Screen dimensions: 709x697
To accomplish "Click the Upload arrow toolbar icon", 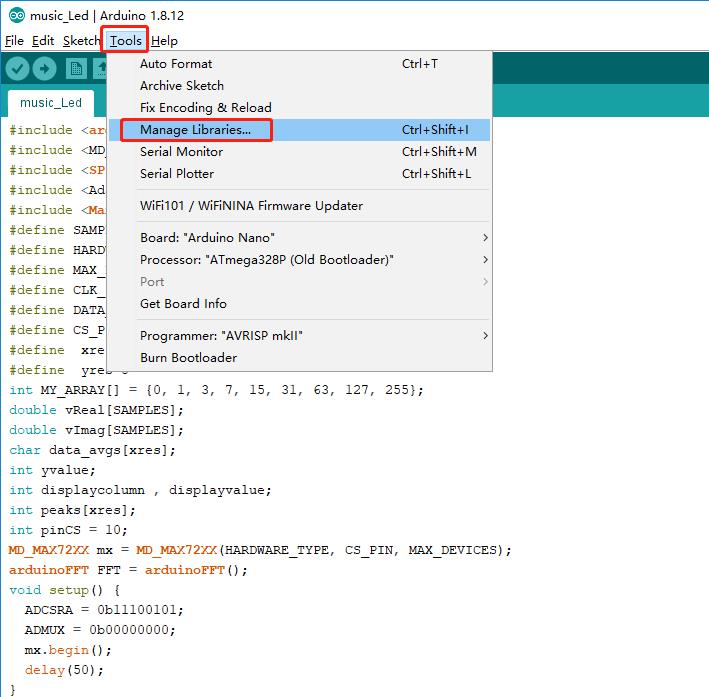I will tap(45, 68).
